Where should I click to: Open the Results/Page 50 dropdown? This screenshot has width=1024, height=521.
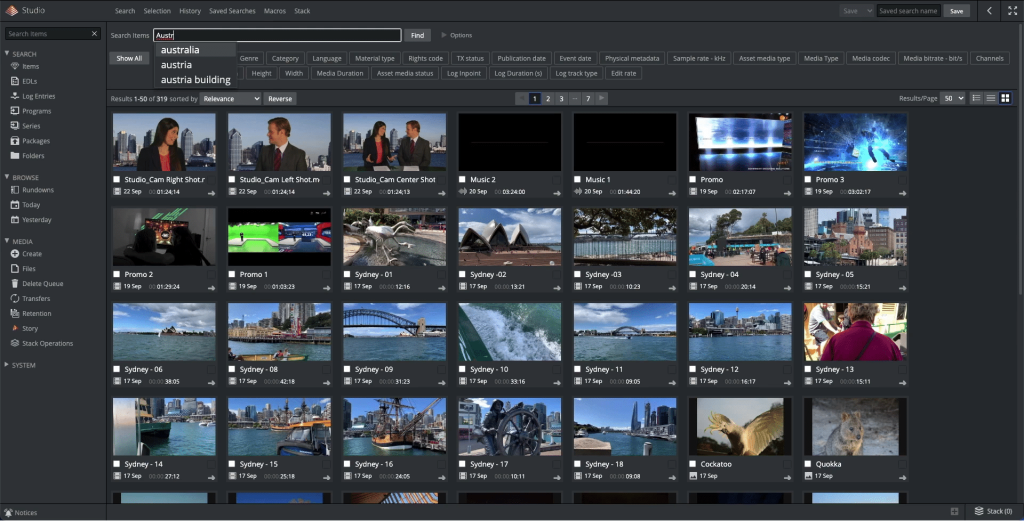(x=953, y=98)
